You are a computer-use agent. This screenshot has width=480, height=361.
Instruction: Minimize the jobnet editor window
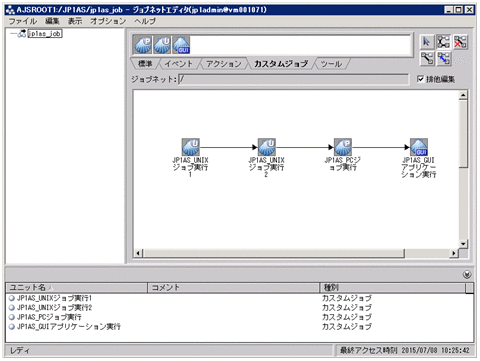pyautogui.click(x=449, y=10)
